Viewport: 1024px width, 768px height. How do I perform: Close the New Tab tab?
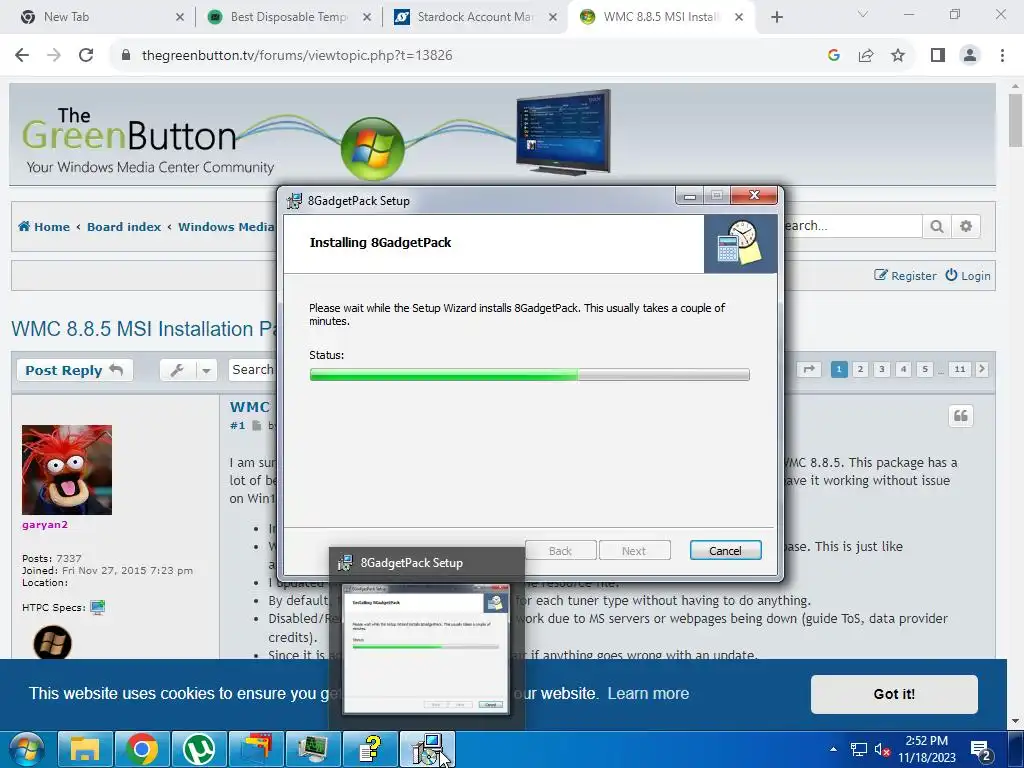point(180,17)
